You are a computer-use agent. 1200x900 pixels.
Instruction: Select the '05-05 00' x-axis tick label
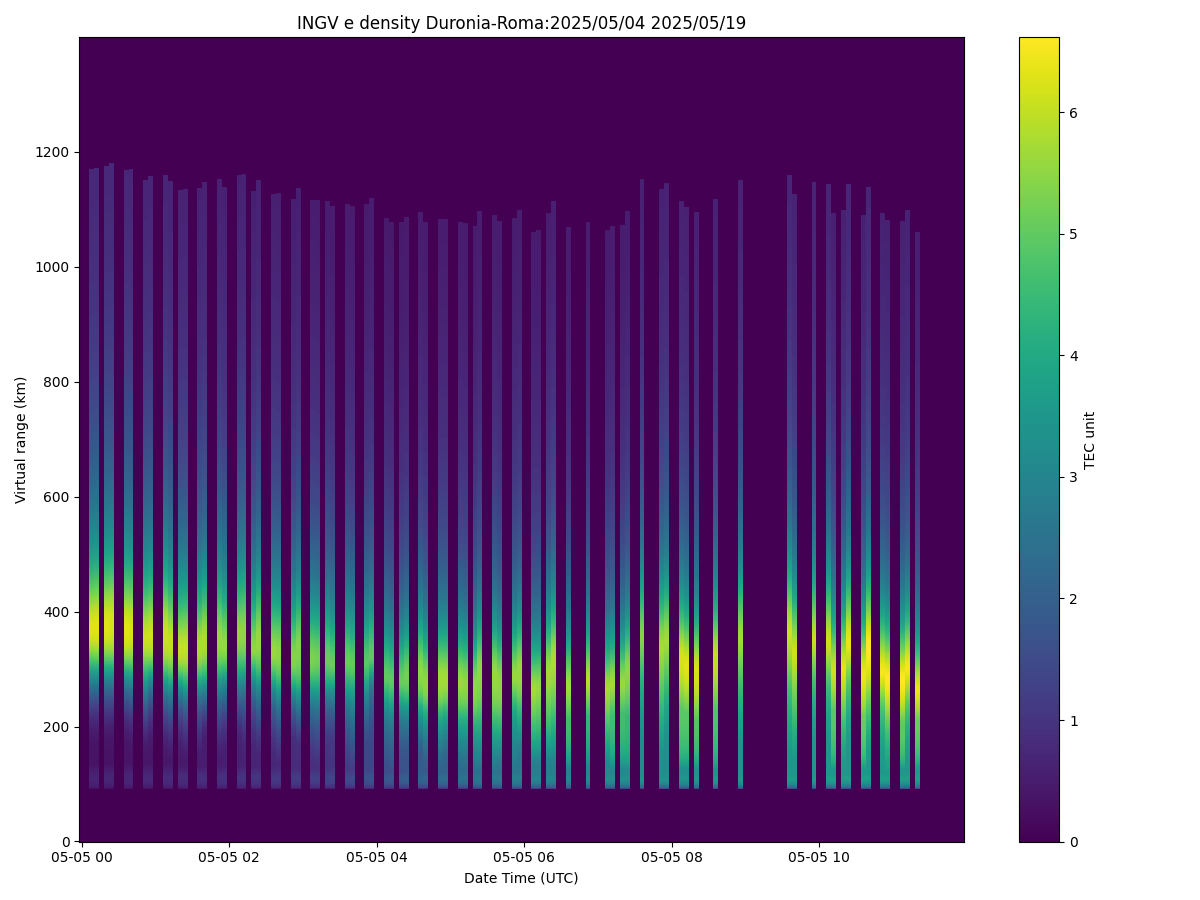click(82, 857)
